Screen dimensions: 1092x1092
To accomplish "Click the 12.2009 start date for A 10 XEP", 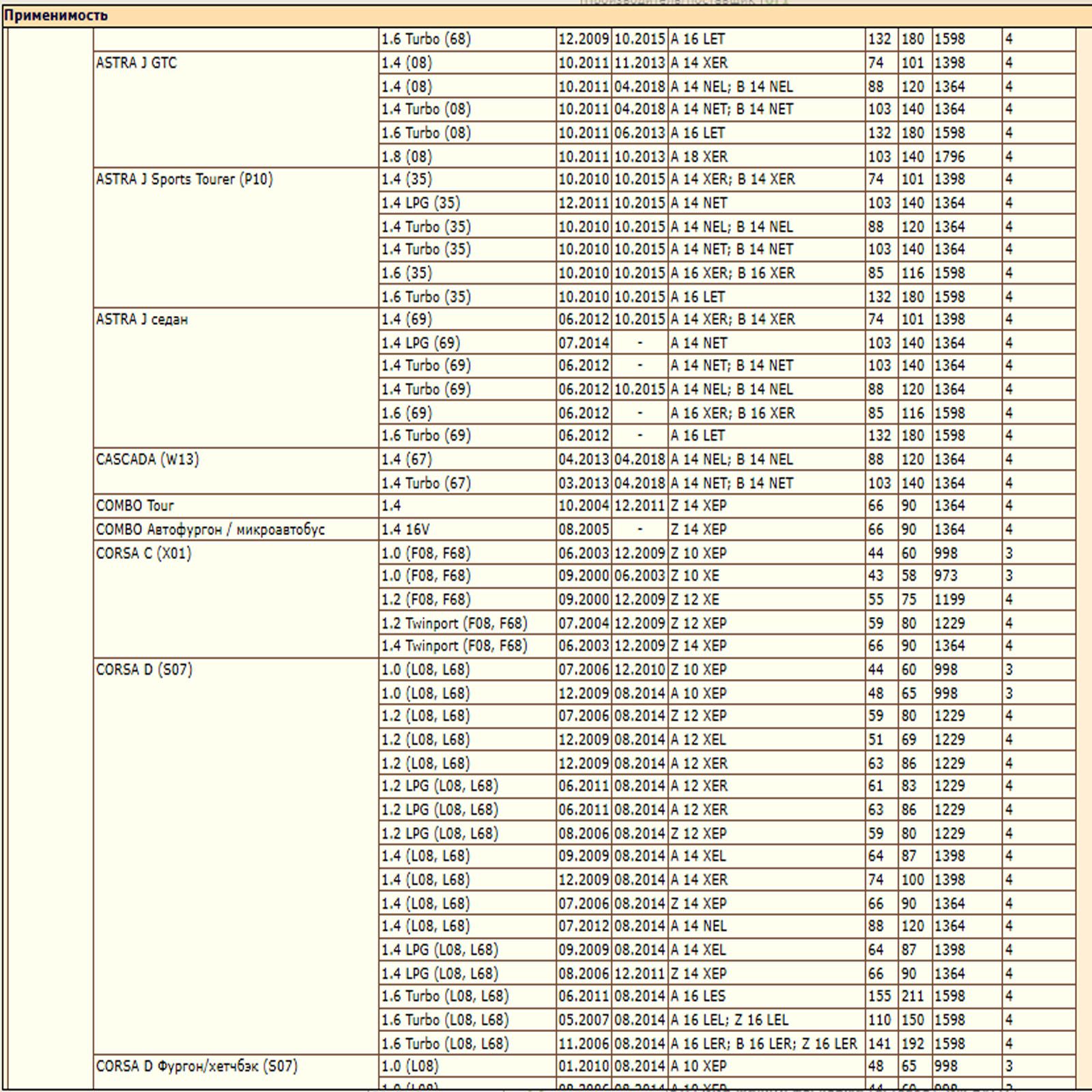I will [x=584, y=693].
